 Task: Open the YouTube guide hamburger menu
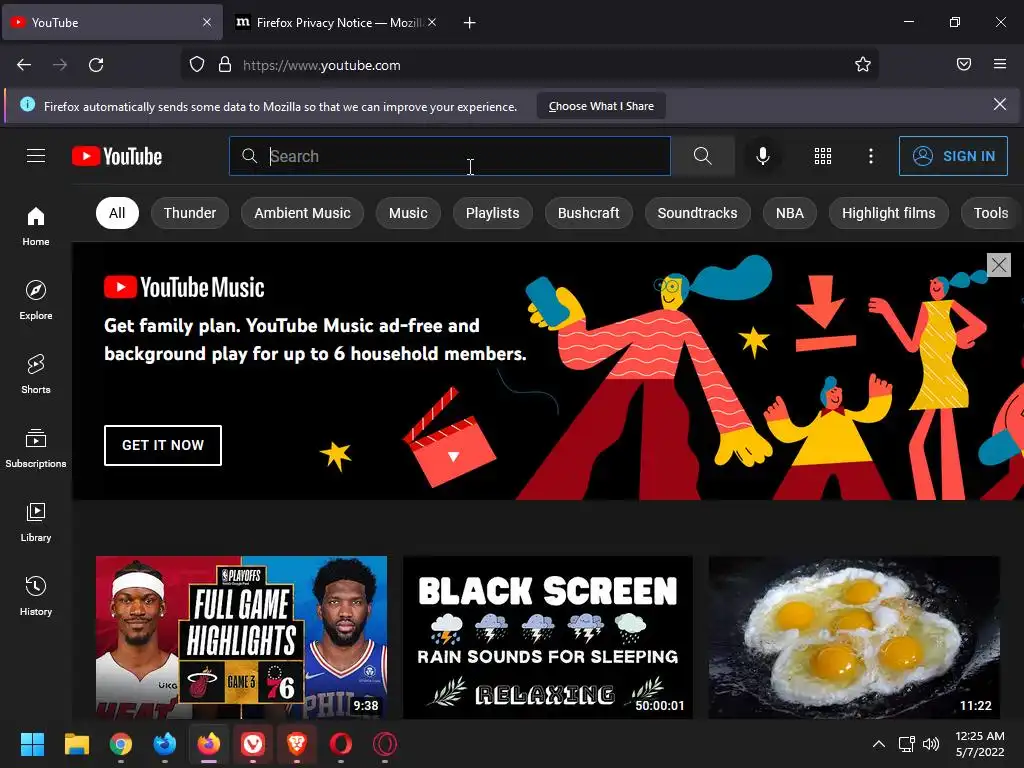coord(36,156)
